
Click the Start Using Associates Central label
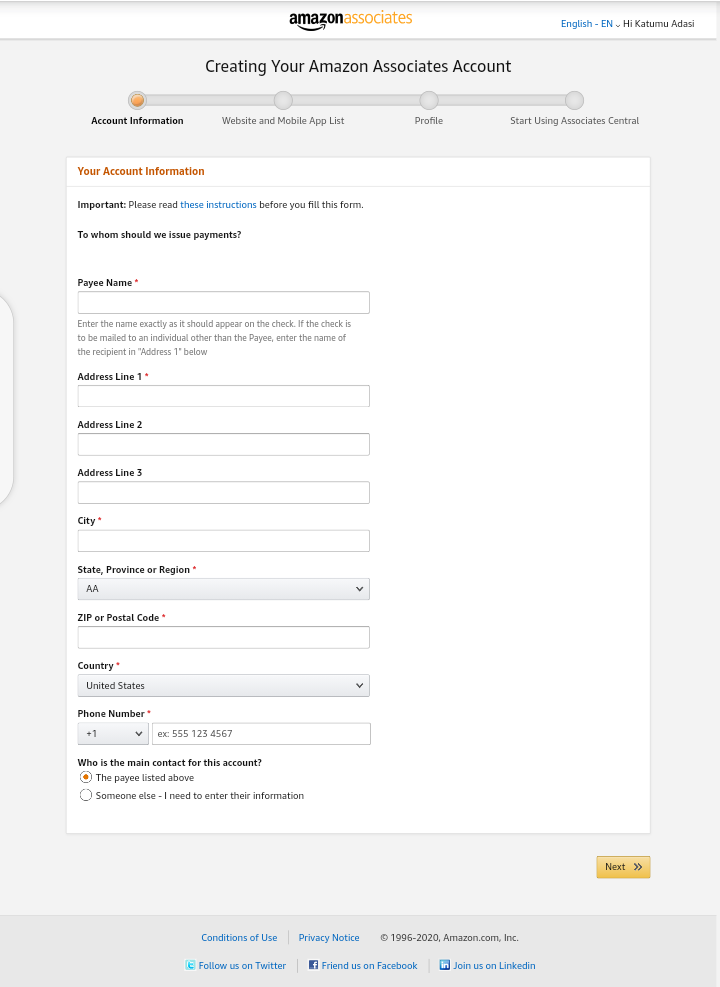pyautogui.click(x=574, y=121)
